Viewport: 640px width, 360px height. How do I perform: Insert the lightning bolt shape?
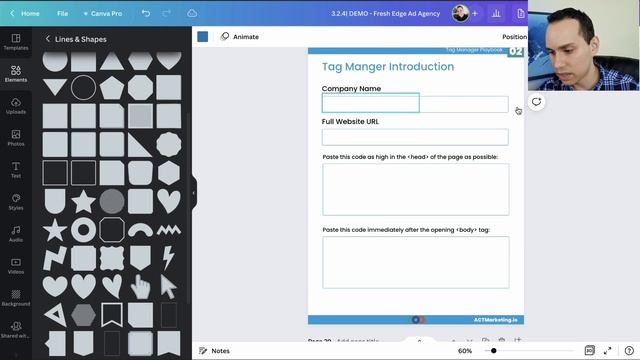(168, 258)
